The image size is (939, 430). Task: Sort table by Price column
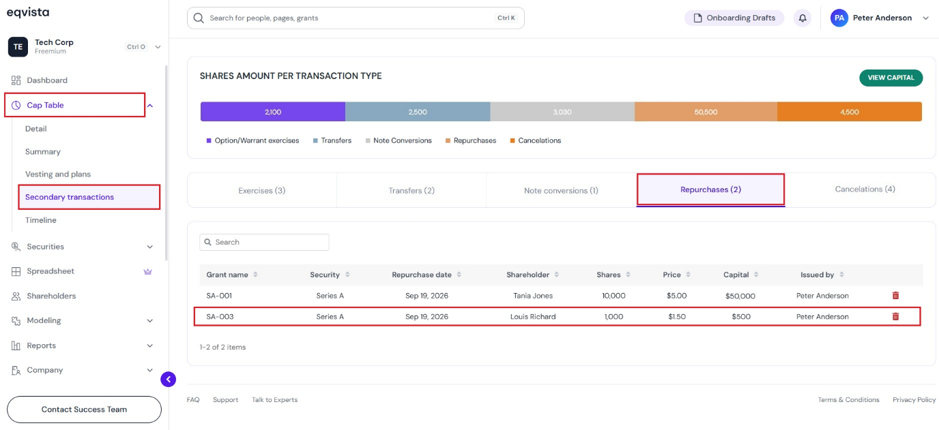688,275
